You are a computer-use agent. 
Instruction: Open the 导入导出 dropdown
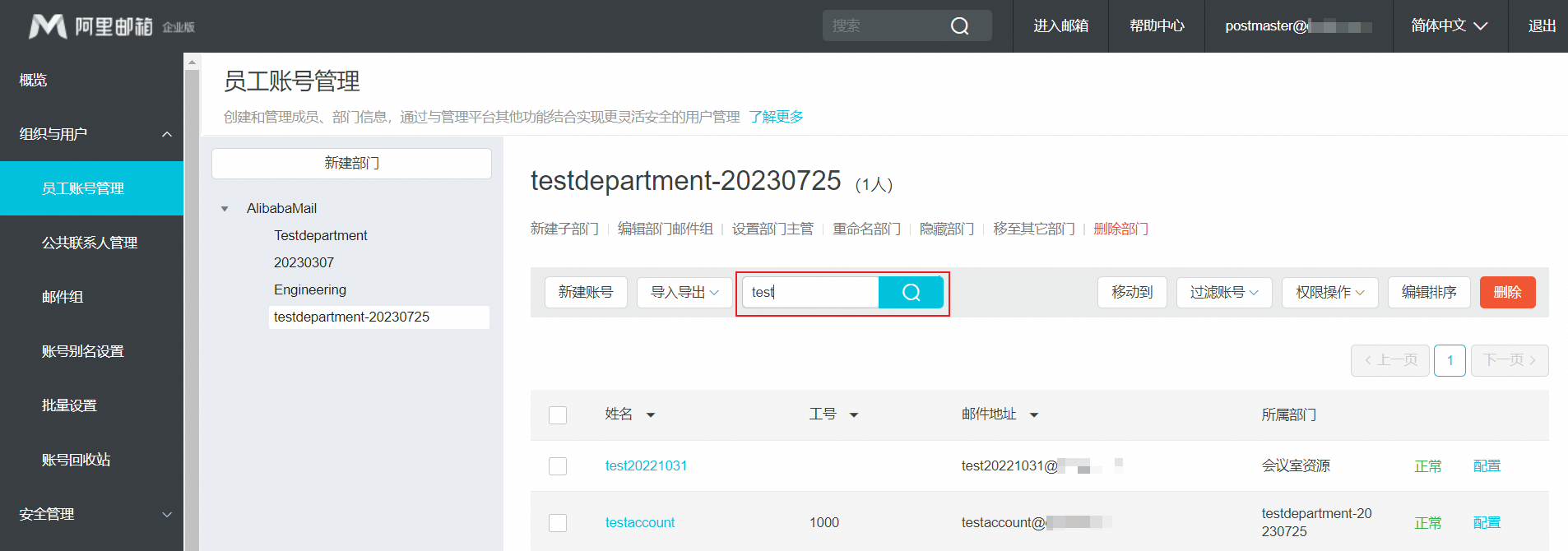pyautogui.click(x=684, y=293)
